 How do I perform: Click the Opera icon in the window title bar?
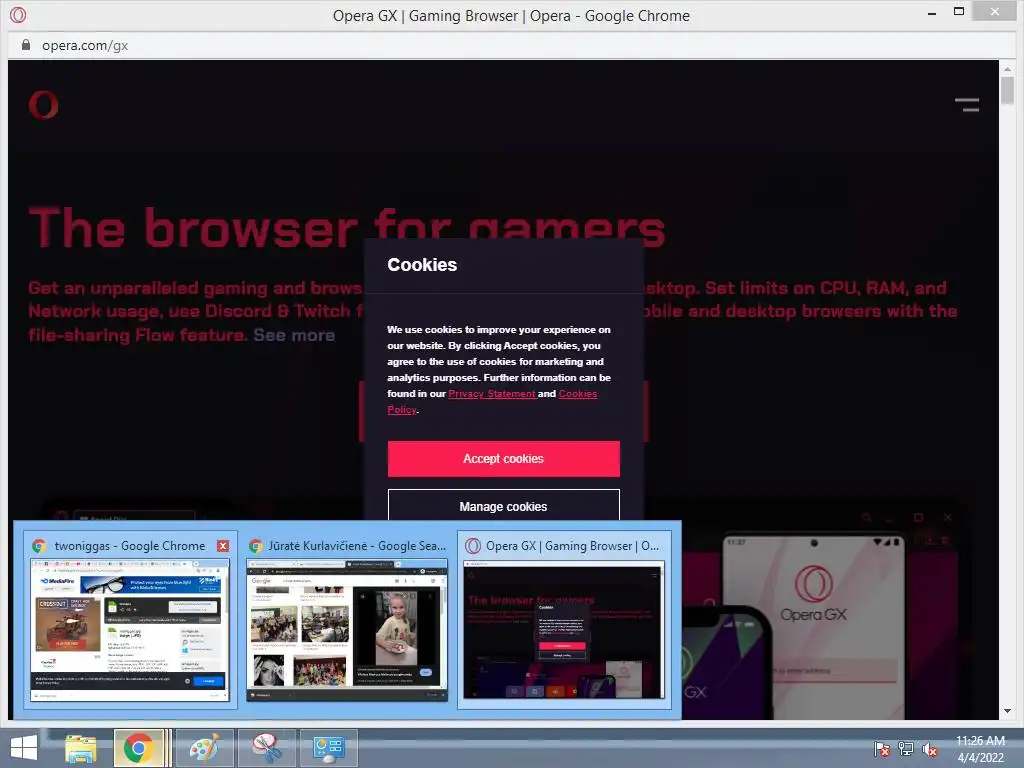[18, 14]
